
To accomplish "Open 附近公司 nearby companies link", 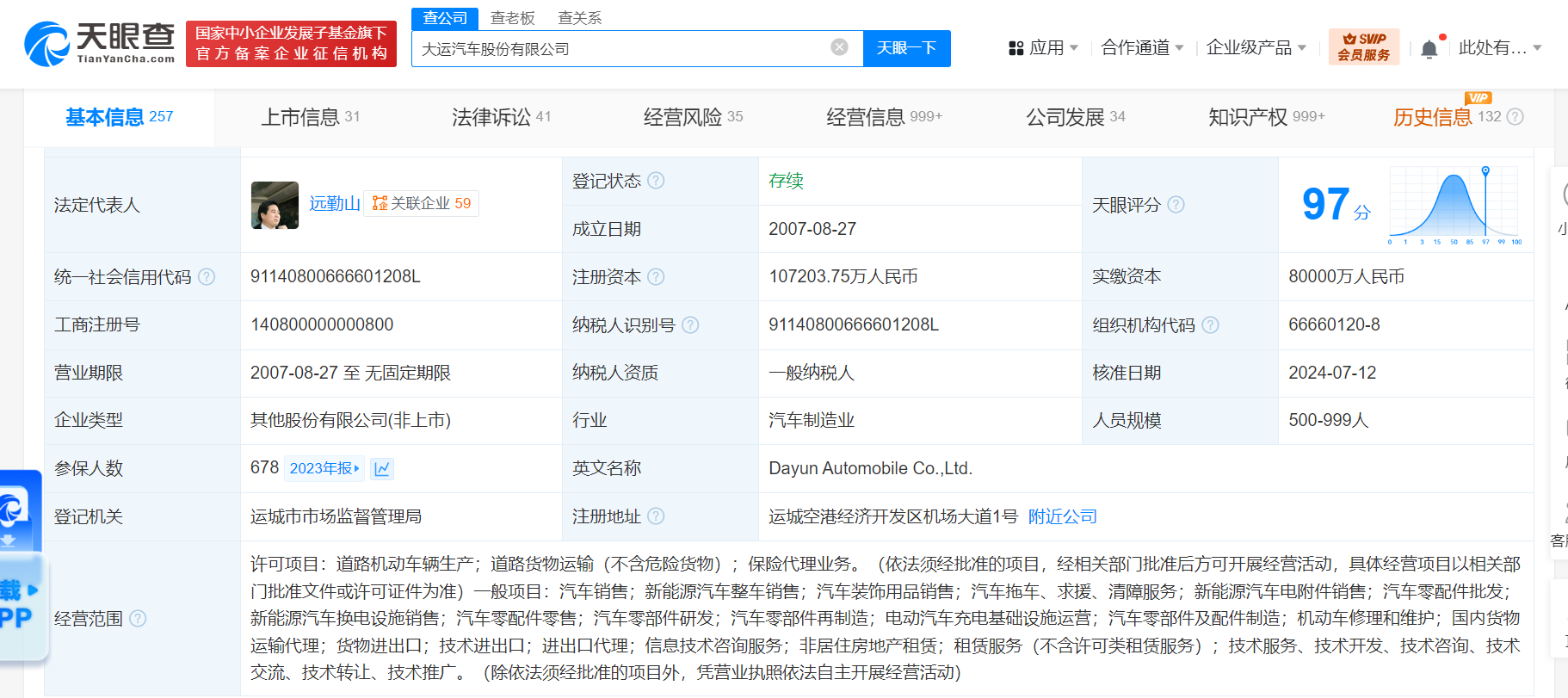I will (1062, 516).
